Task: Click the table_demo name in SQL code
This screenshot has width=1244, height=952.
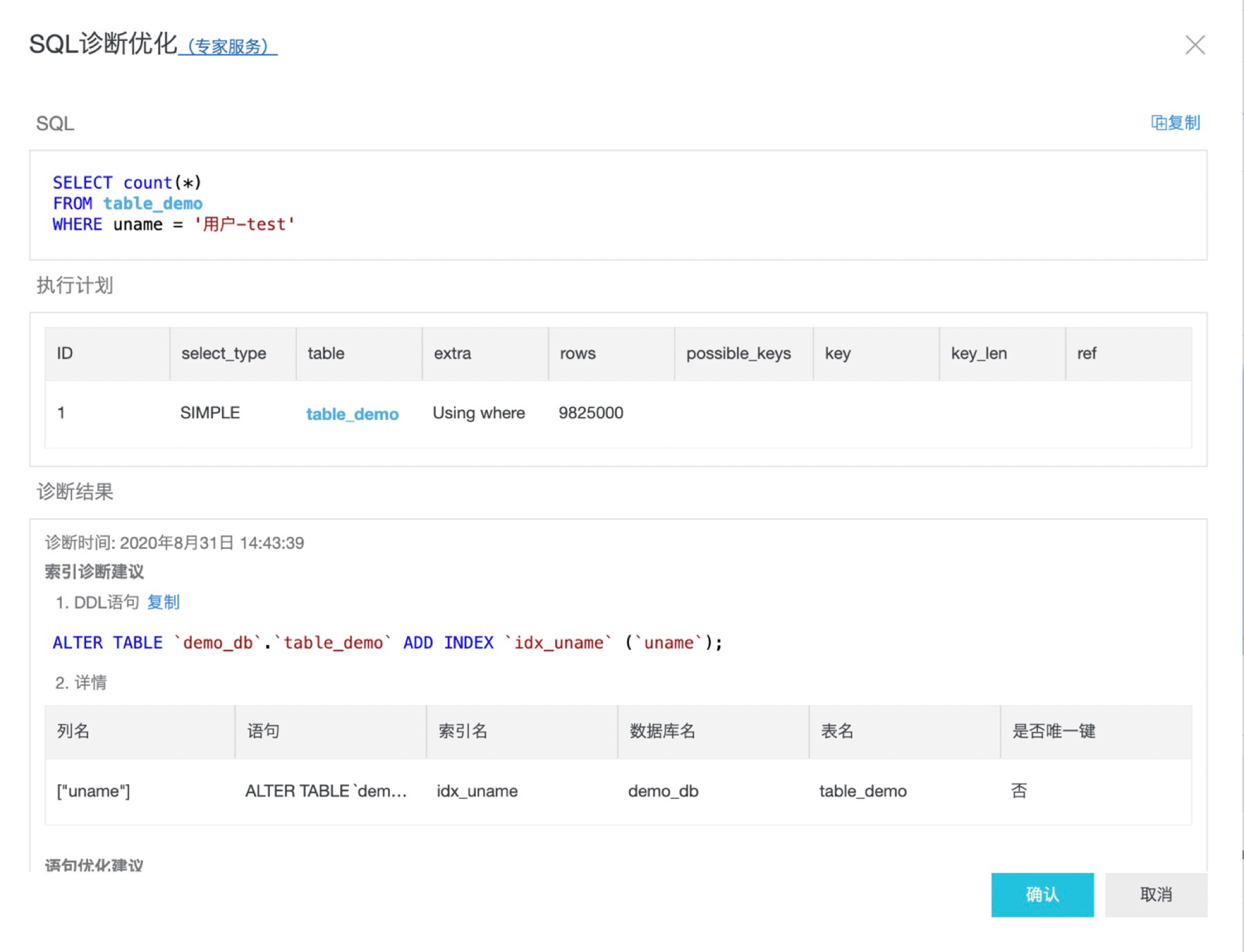Action: click(x=153, y=204)
